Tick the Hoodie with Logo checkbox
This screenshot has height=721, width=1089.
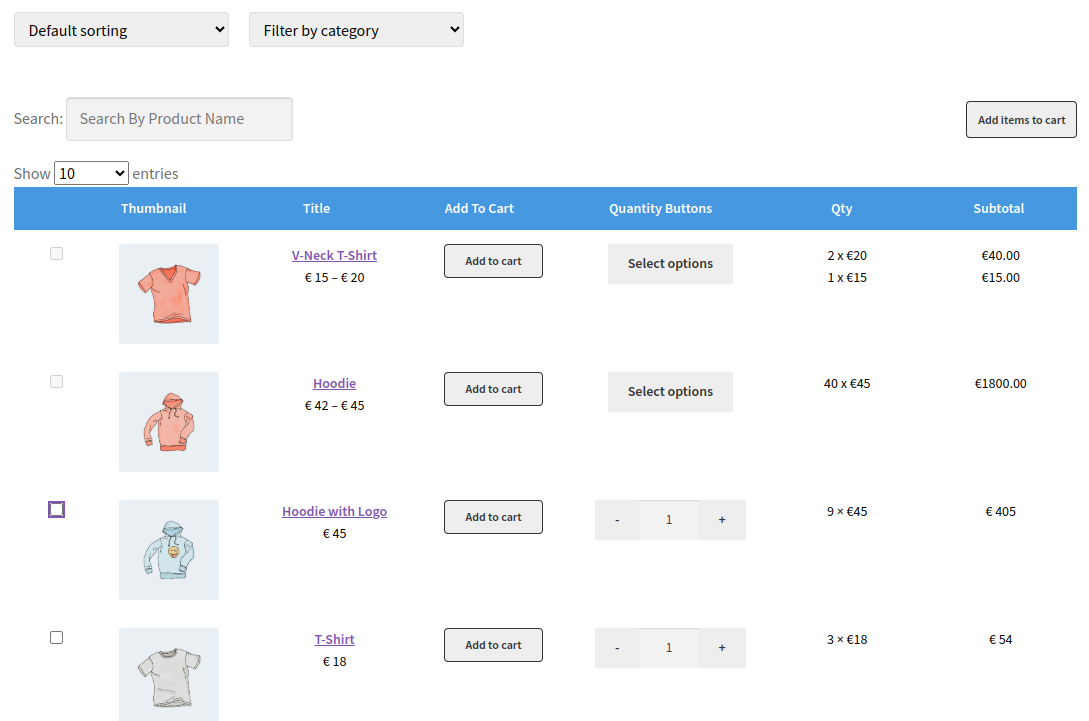point(56,509)
